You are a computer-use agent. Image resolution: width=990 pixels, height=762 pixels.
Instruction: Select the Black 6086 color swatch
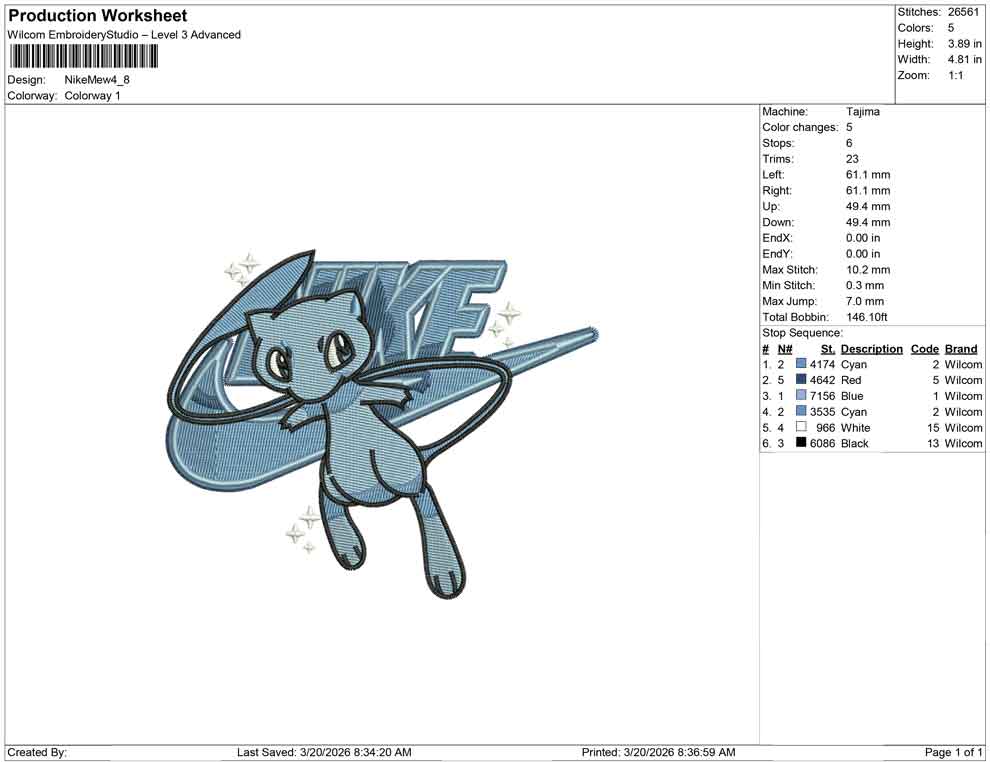coord(799,443)
